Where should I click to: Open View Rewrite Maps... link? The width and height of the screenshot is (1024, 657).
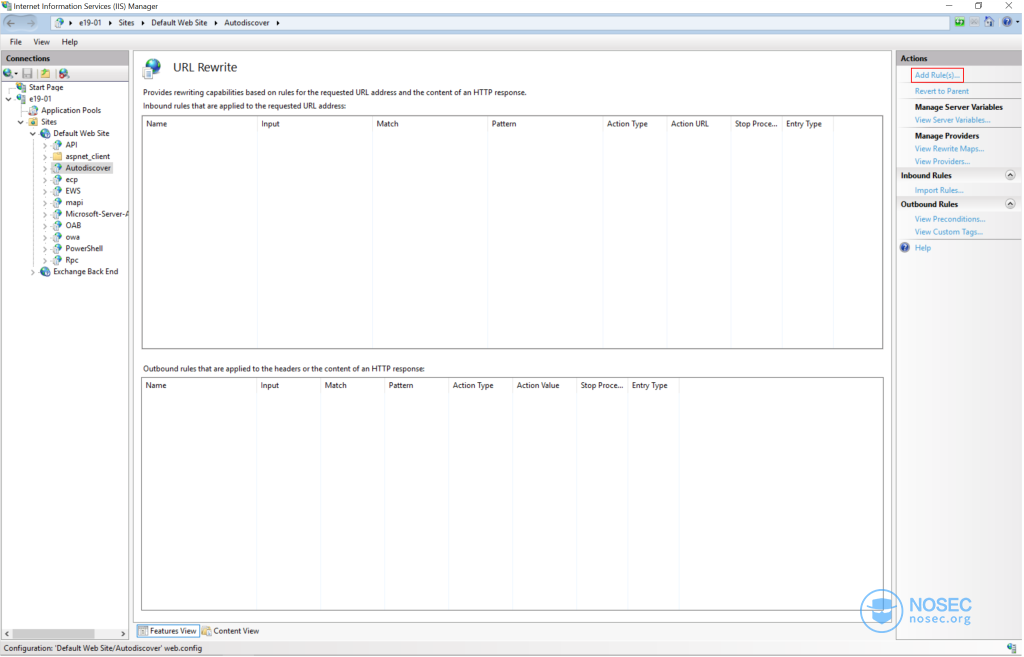pyautogui.click(x=950, y=149)
